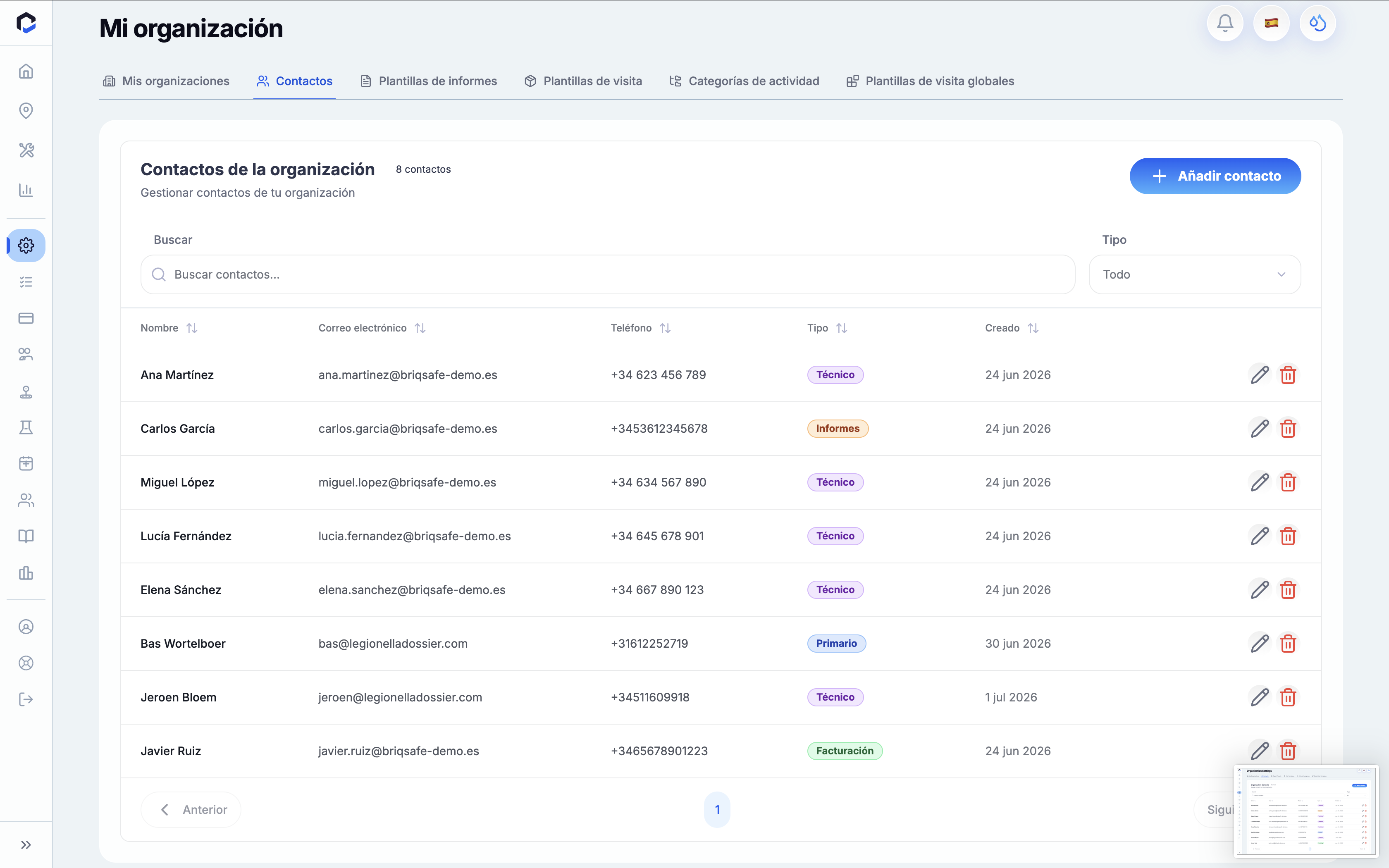Open the location pin sidebar icon

[x=26, y=110]
